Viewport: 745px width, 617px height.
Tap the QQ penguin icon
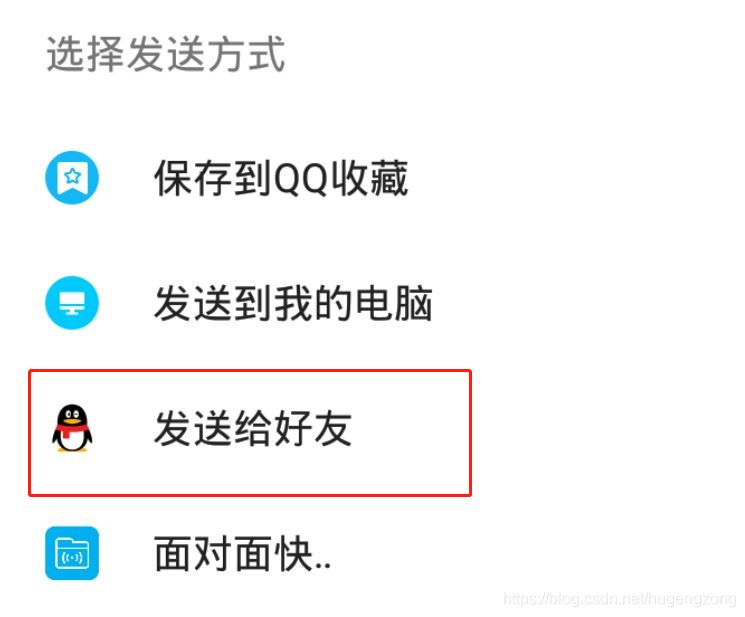pos(72,428)
